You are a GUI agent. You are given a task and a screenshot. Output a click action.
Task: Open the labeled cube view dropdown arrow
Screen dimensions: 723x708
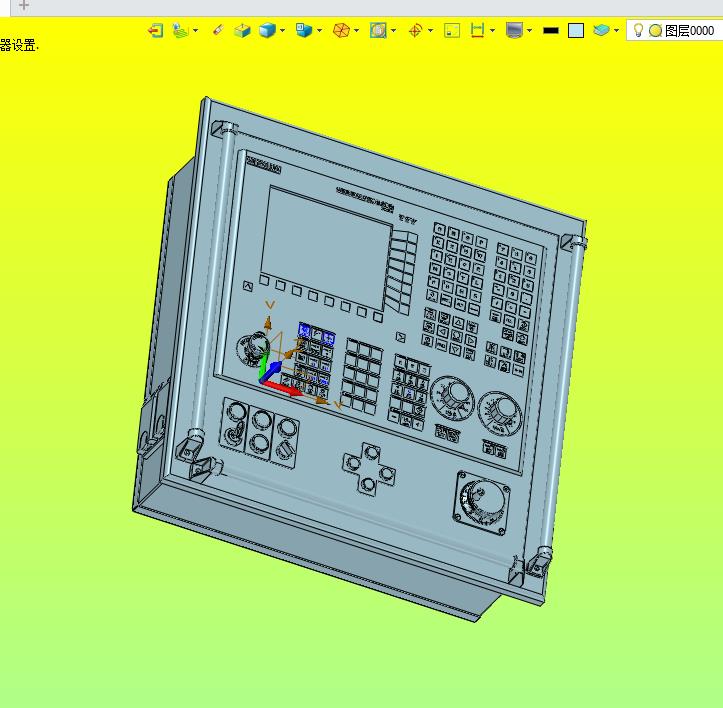319,31
